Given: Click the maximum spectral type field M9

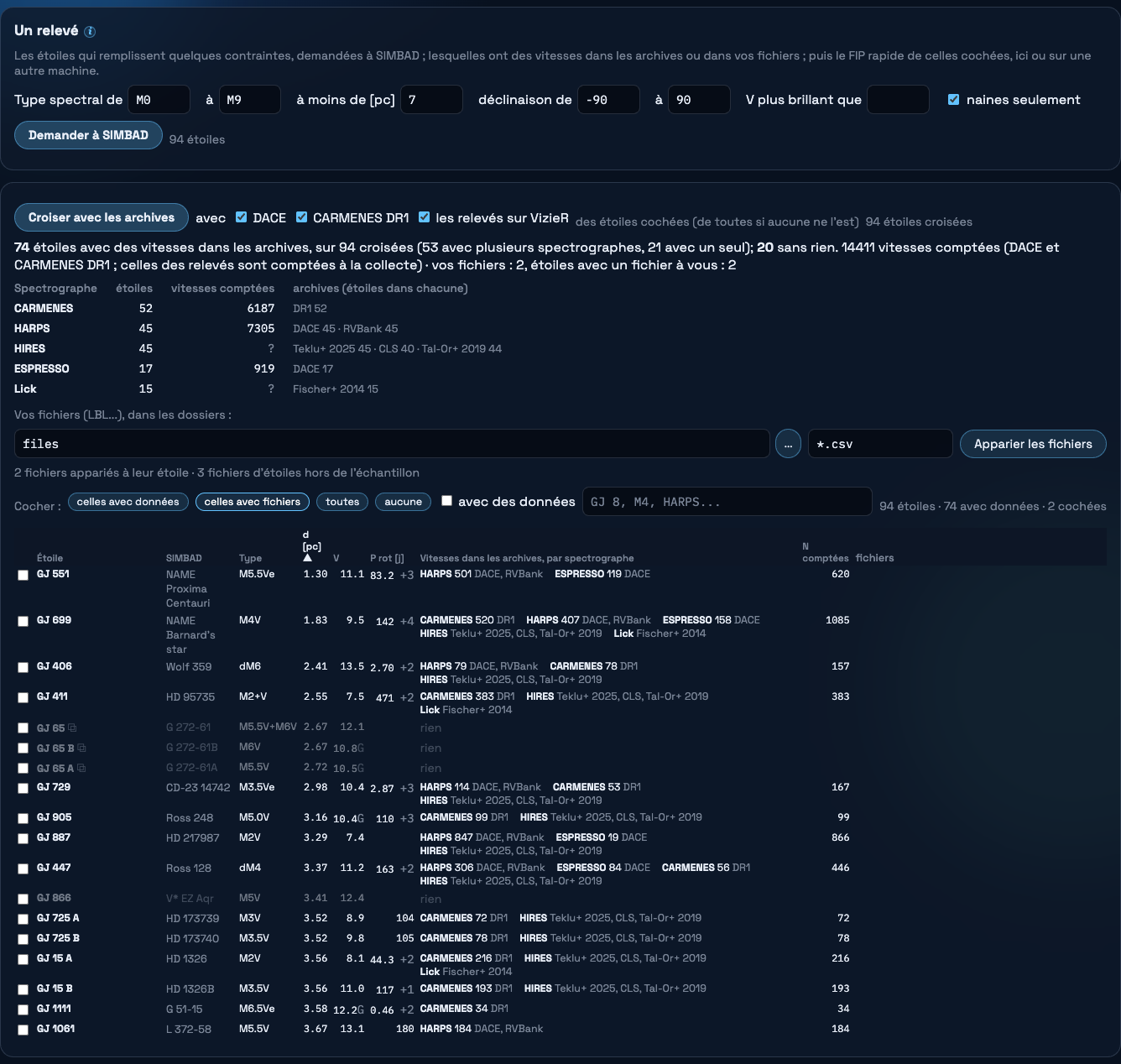Looking at the screenshot, I should (x=249, y=99).
